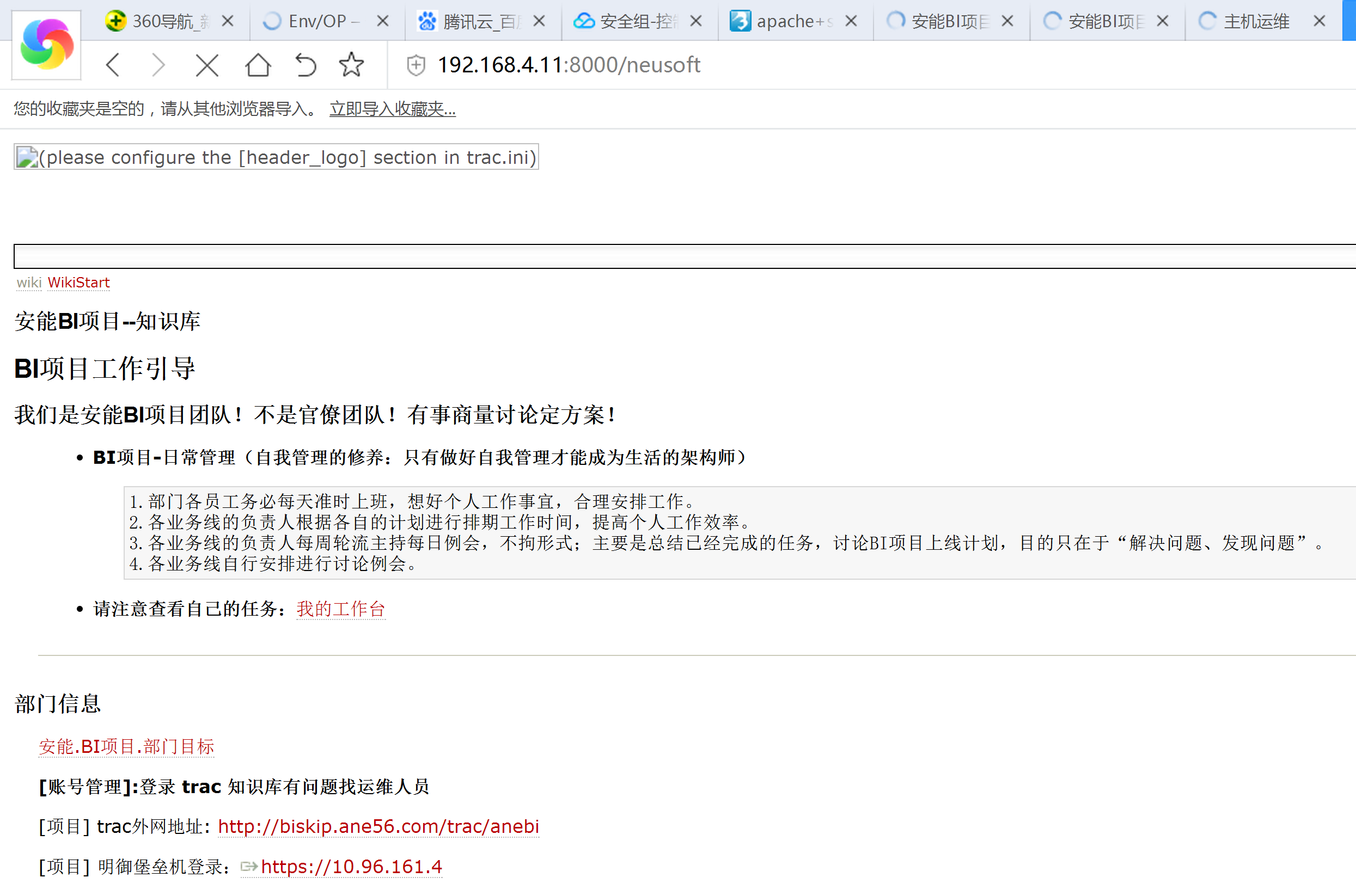Go back with the back arrow

point(114,65)
